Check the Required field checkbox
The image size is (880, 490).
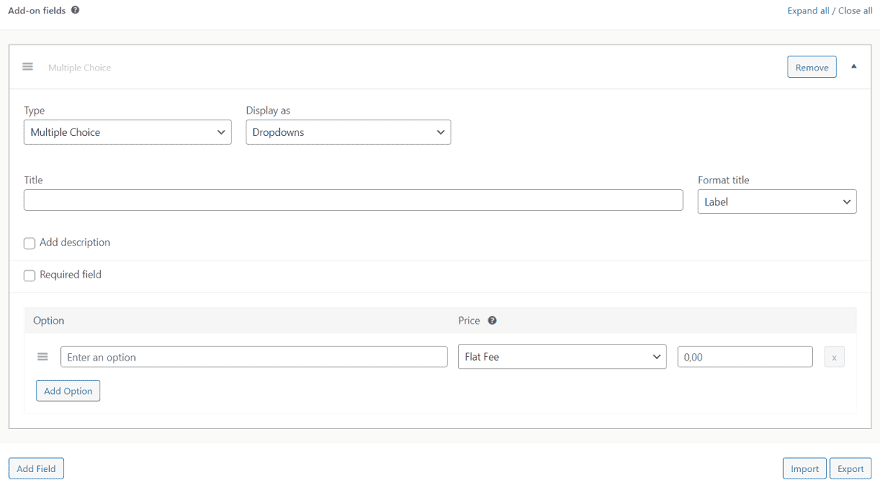coord(30,275)
